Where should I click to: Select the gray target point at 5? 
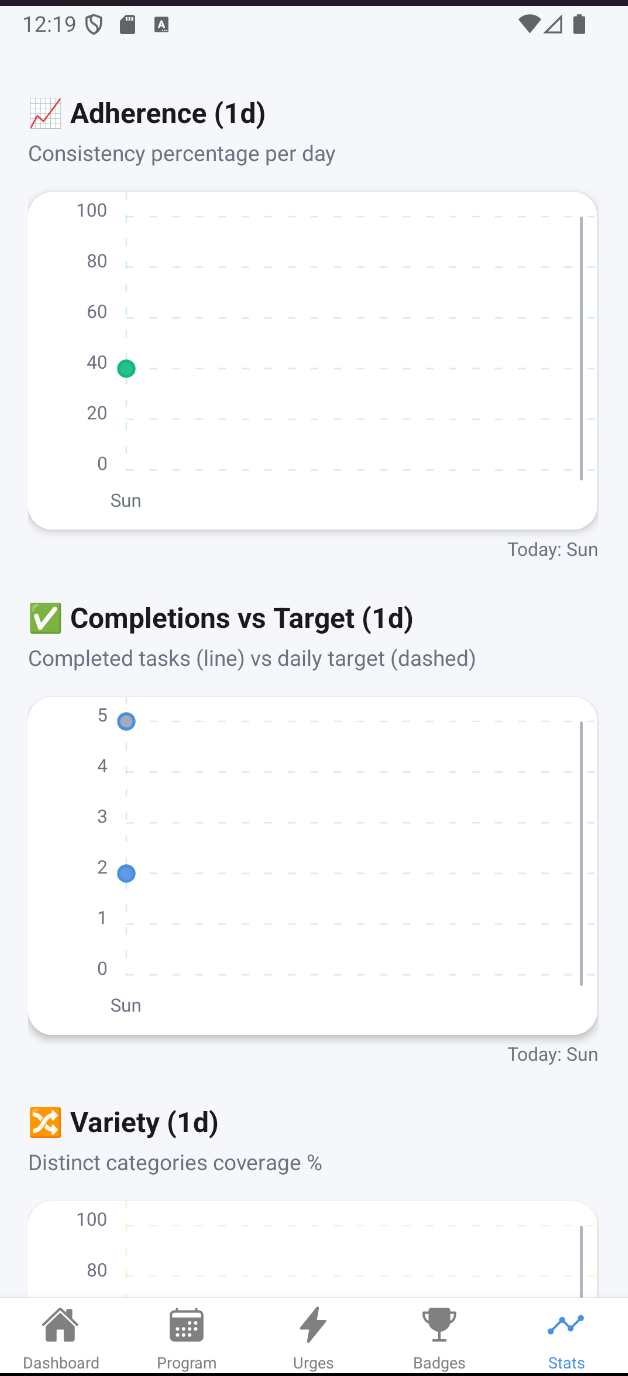click(126, 721)
